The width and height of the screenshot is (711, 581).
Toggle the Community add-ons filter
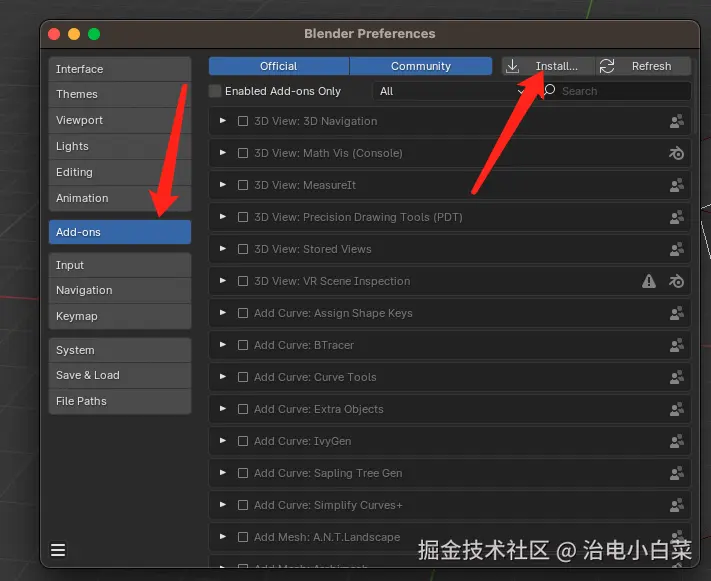pyautogui.click(x=421, y=66)
